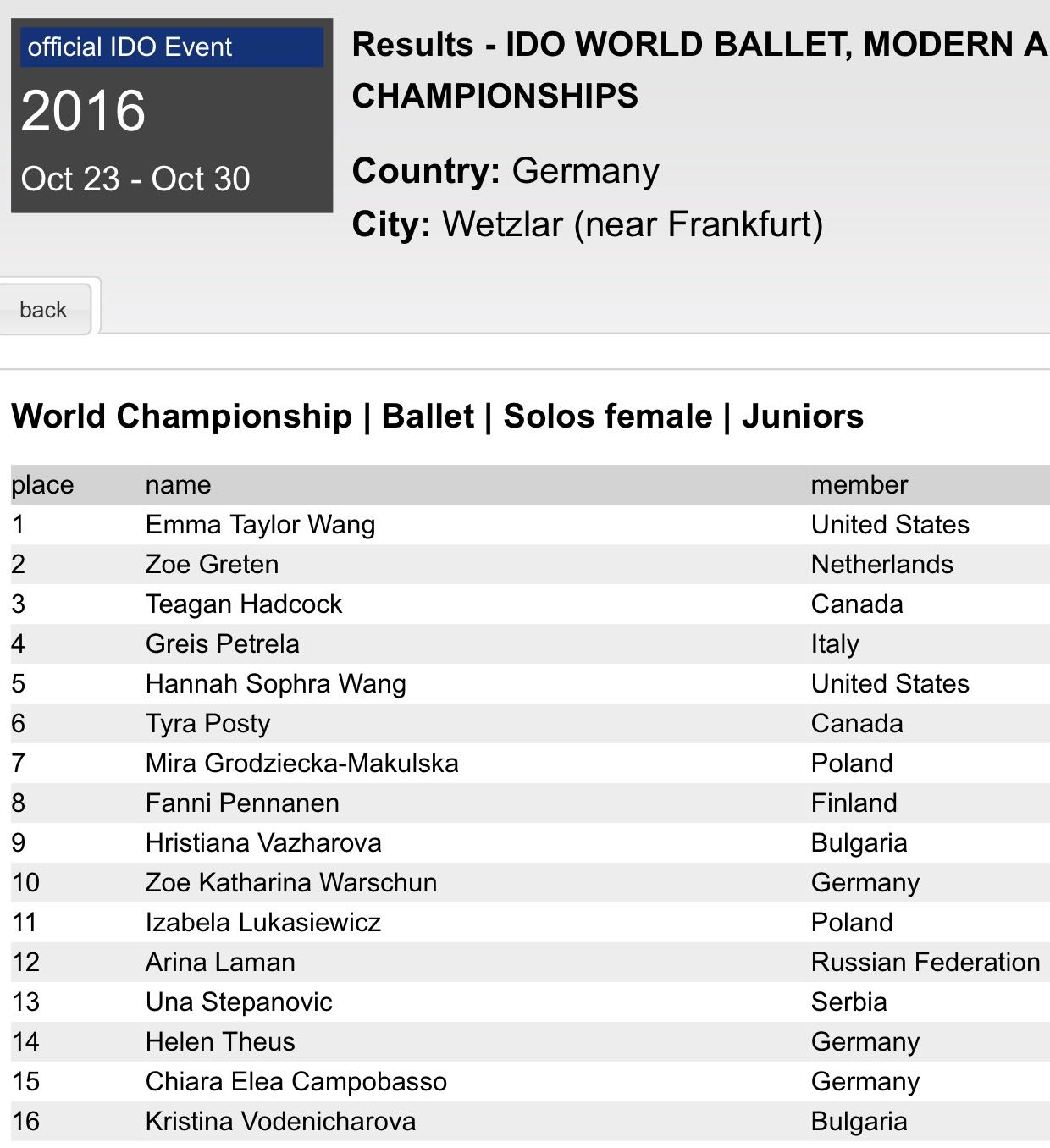
Task: Click Zoe Katharina Warschun's name
Action: tap(291, 883)
